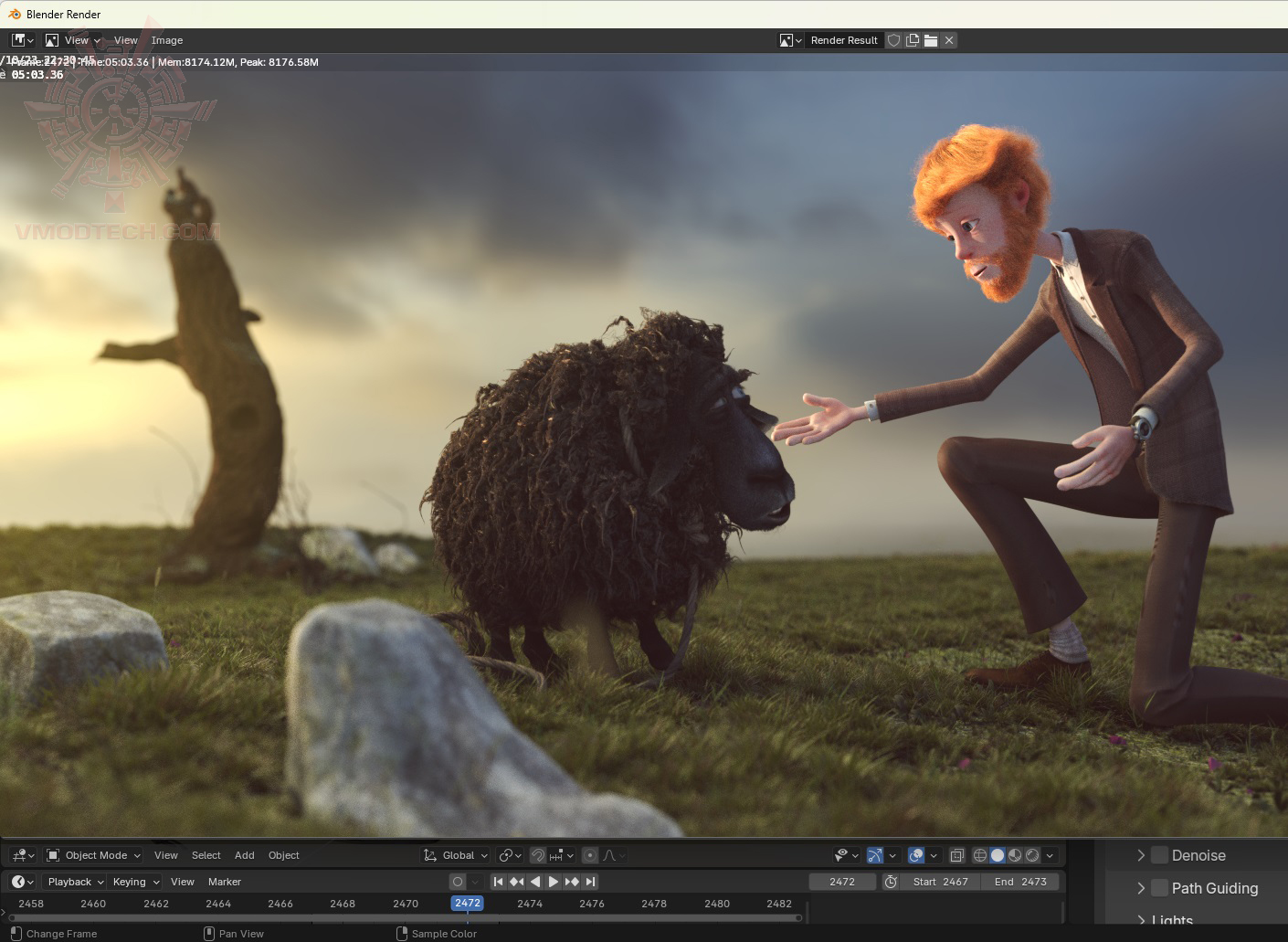Jump to the end frame

point(591,882)
